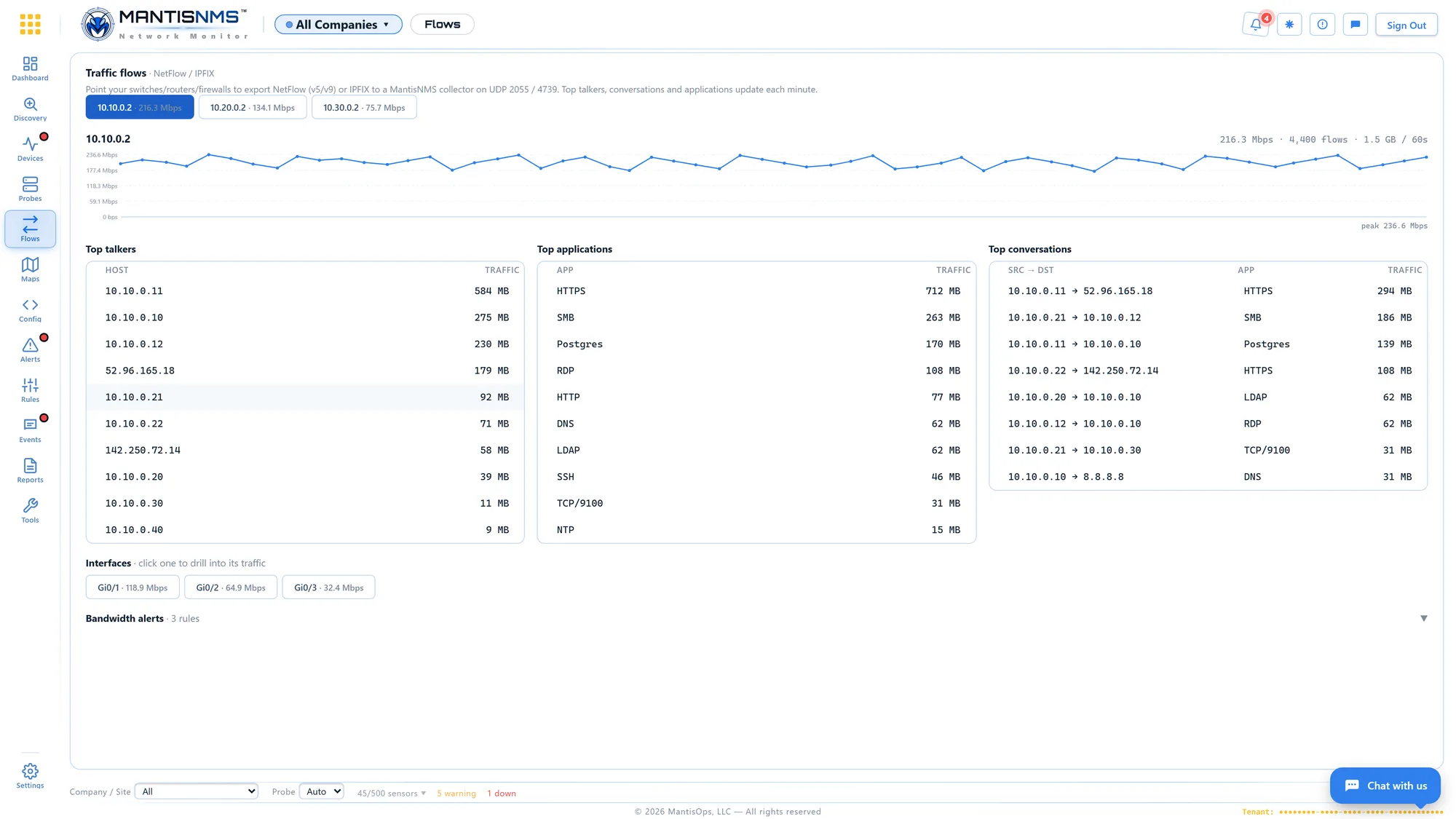Select top talker 10.10.0.21 row

(x=305, y=397)
